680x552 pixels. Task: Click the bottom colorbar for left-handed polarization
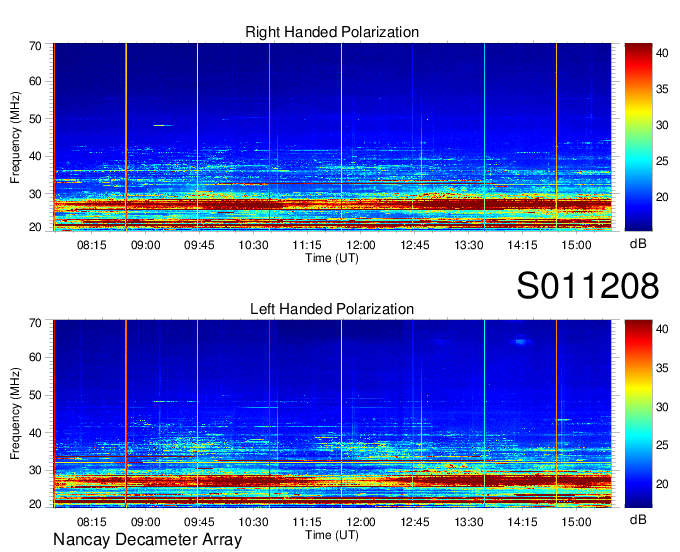[x=638, y=414]
